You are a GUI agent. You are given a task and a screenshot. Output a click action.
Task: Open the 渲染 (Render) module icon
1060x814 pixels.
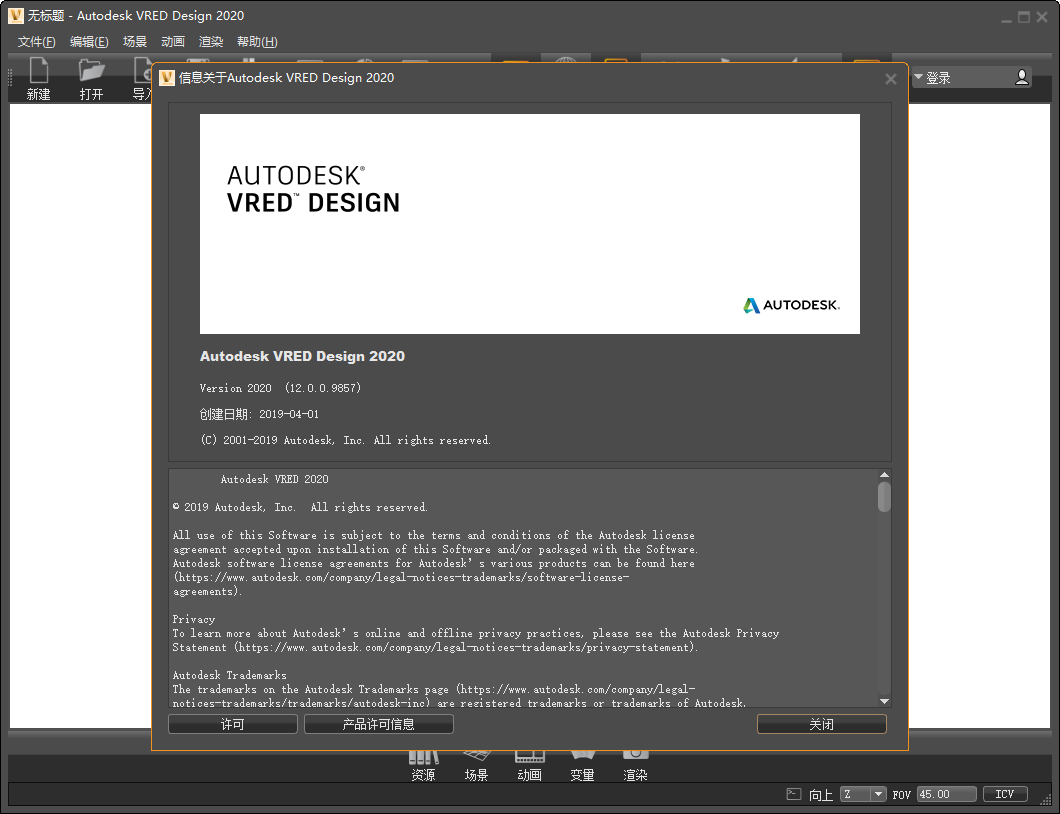click(635, 762)
